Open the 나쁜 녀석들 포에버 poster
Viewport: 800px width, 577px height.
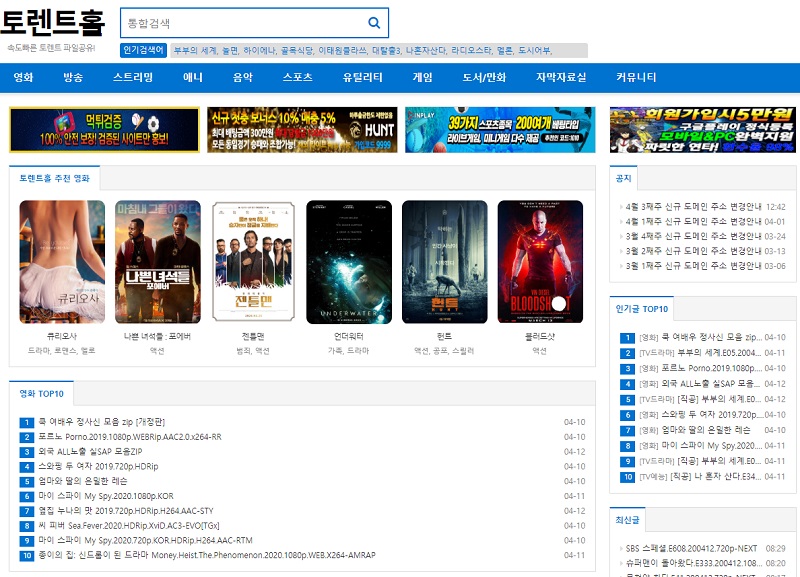(x=158, y=262)
